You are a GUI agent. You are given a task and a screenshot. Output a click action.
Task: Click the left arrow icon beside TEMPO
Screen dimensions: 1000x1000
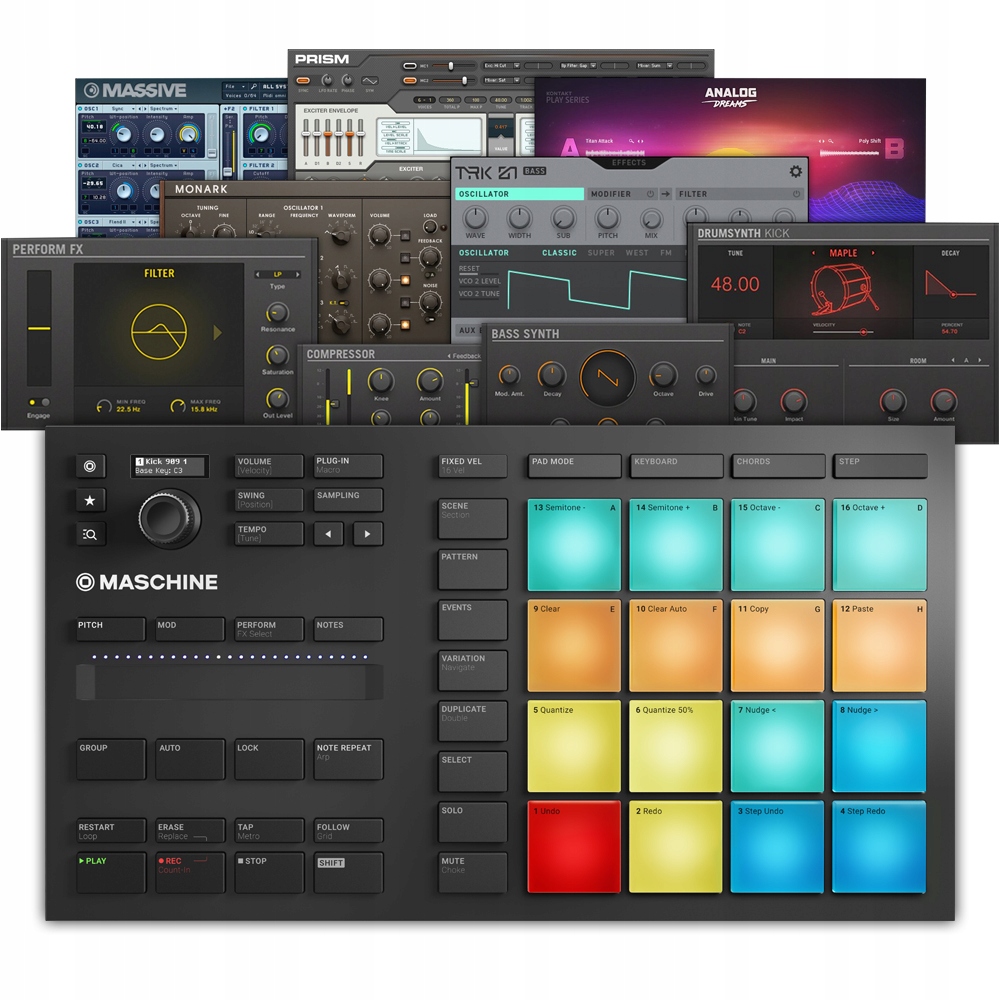point(328,533)
